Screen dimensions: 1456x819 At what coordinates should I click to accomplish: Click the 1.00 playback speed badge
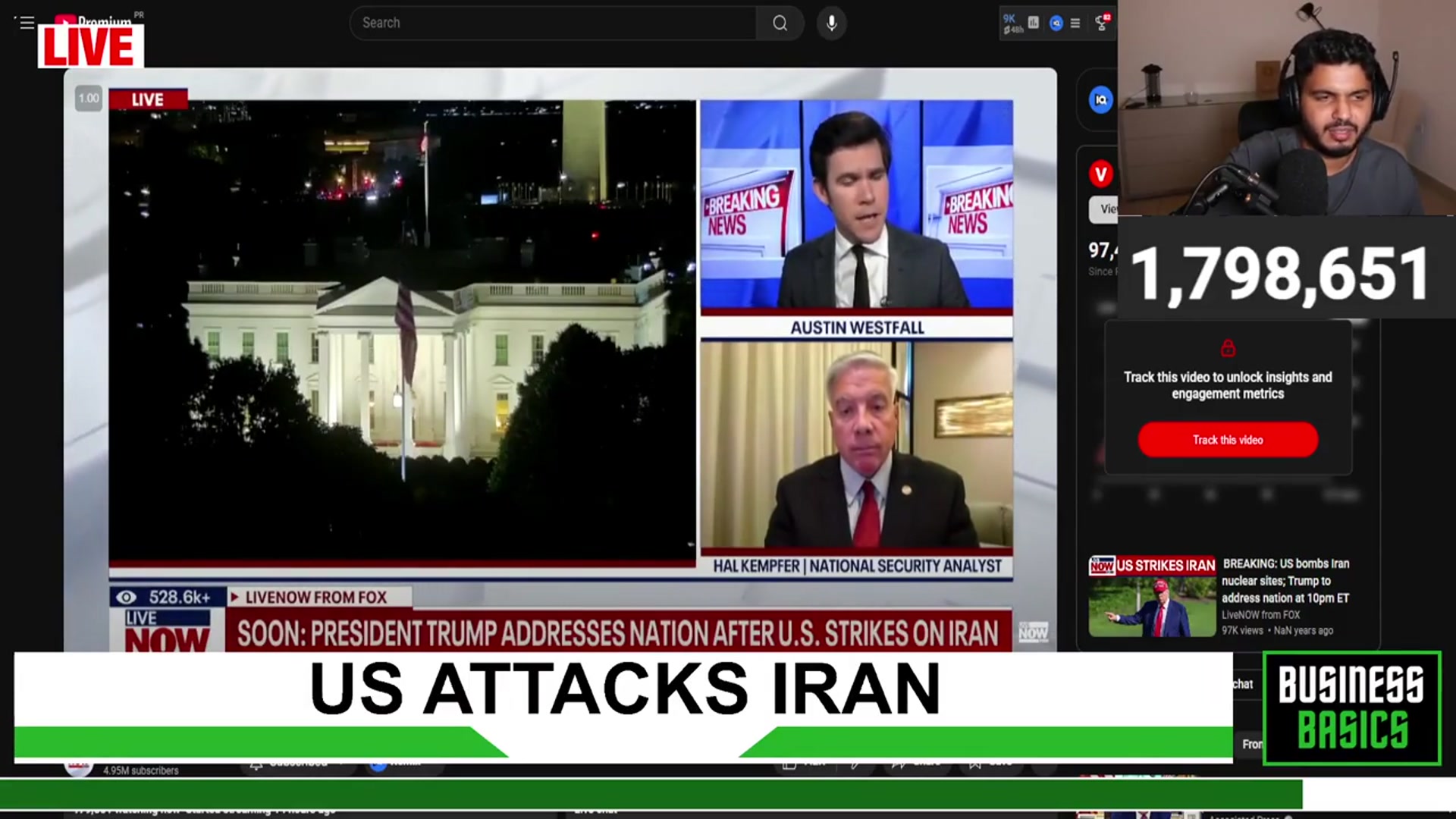pos(89,98)
